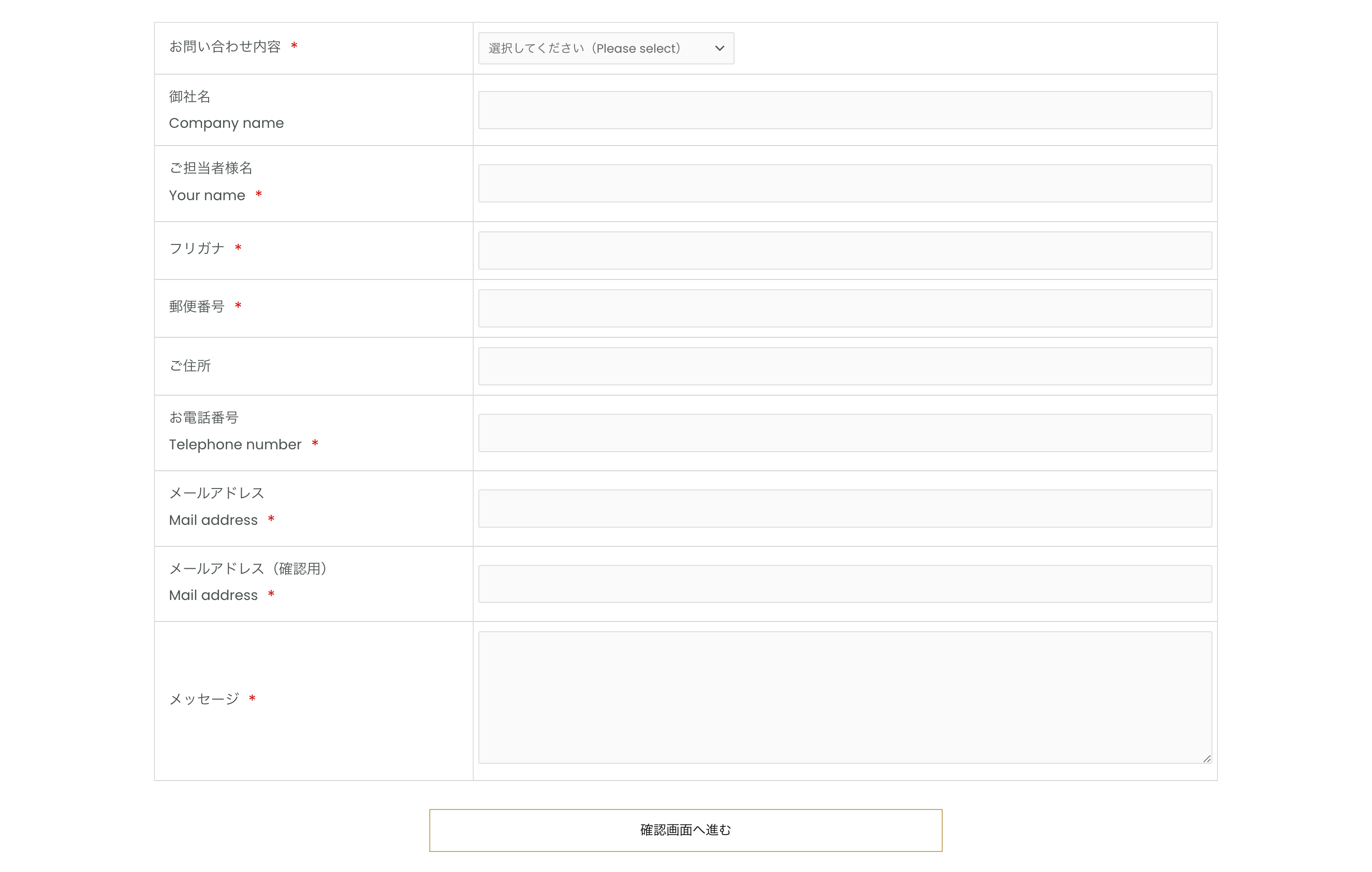Click the お問い合わせ内容 label text
The width and height of the screenshot is (1372, 872).
point(225,47)
